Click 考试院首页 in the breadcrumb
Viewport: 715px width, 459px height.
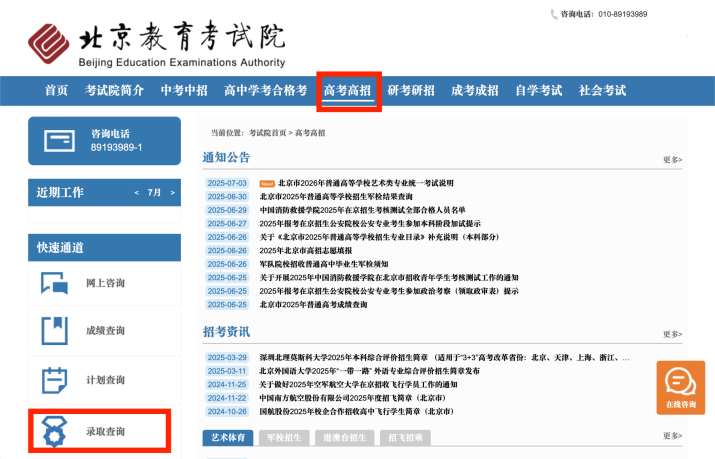pos(267,133)
